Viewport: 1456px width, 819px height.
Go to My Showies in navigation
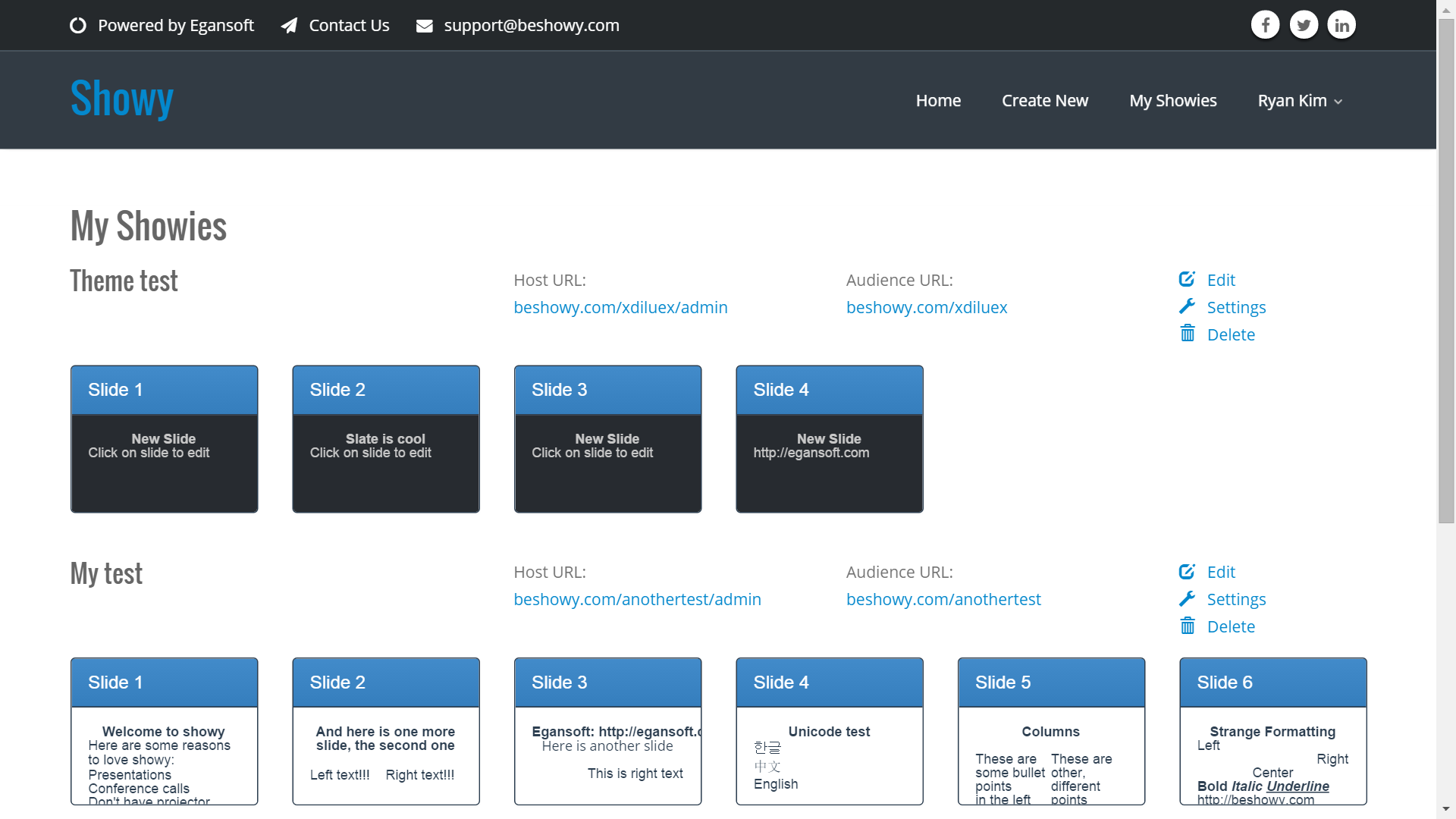pyautogui.click(x=1172, y=101)
